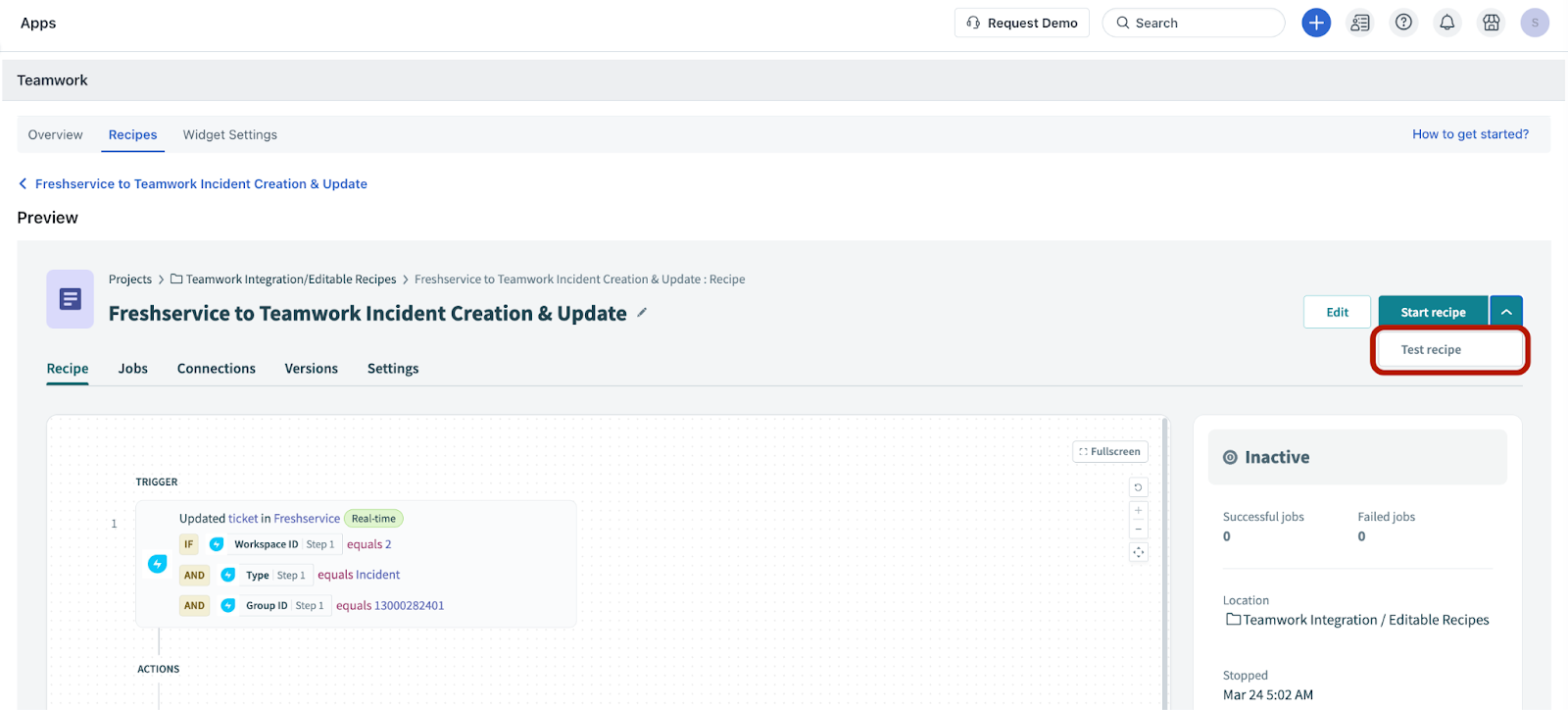Select the Recipe sub-tab
Viewport: 1568px width, 710px height.
[x=68, y=369]
